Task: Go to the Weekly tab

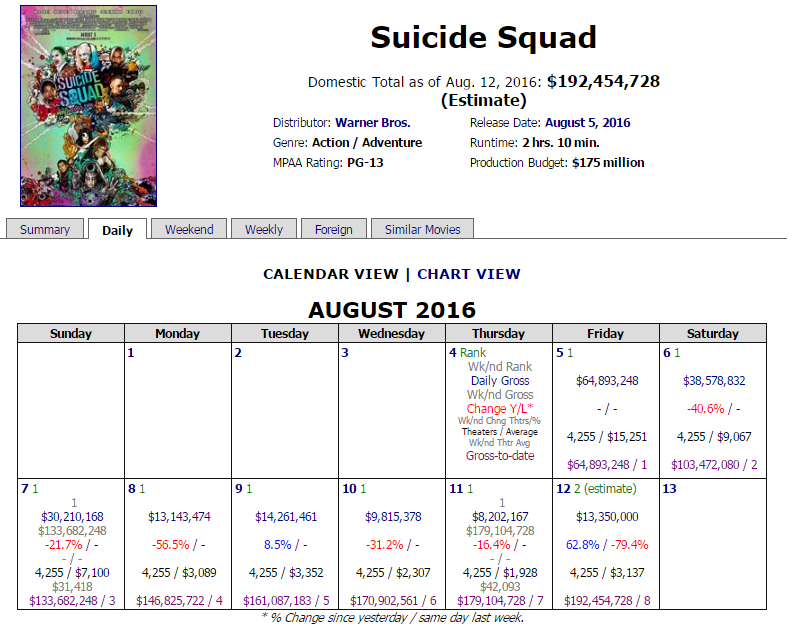Action: tap(264, 229)
